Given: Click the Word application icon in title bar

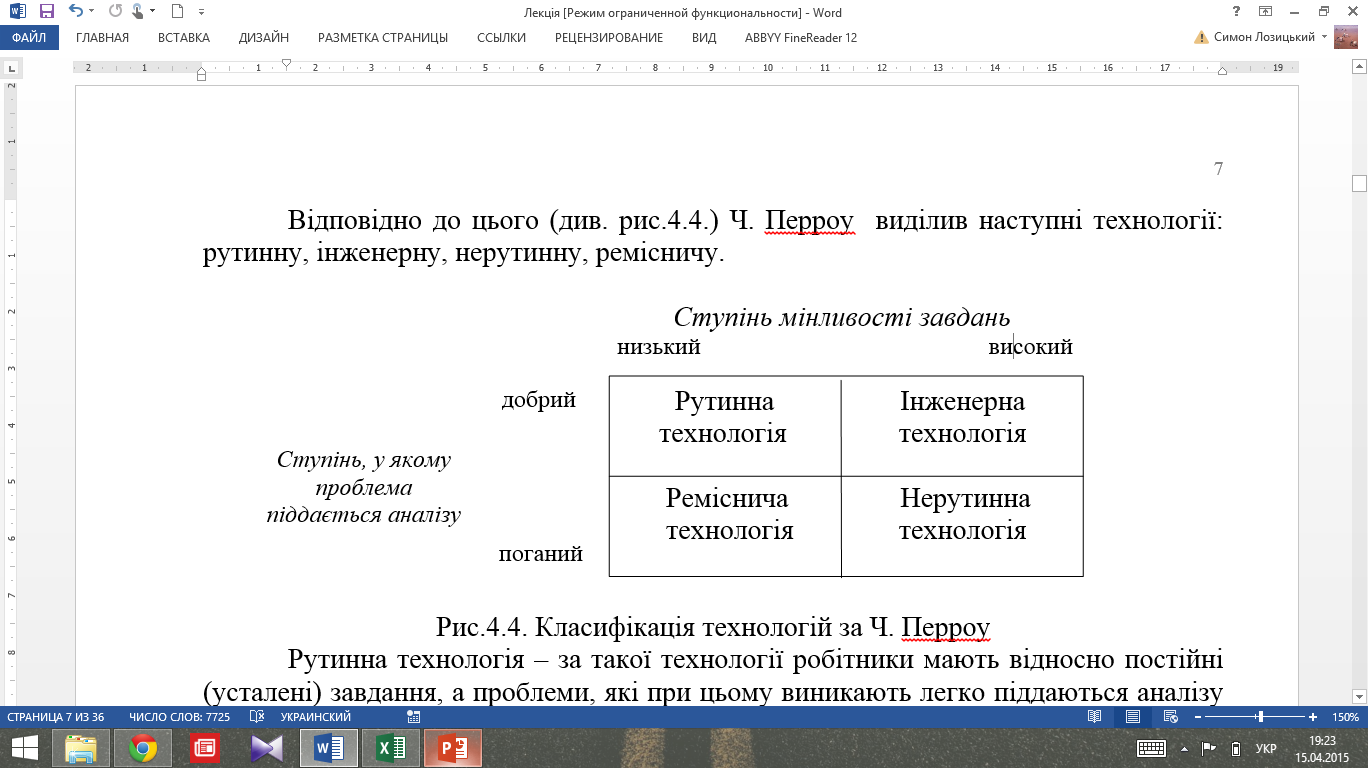Looking at the screenshot, I should [18, 12].
